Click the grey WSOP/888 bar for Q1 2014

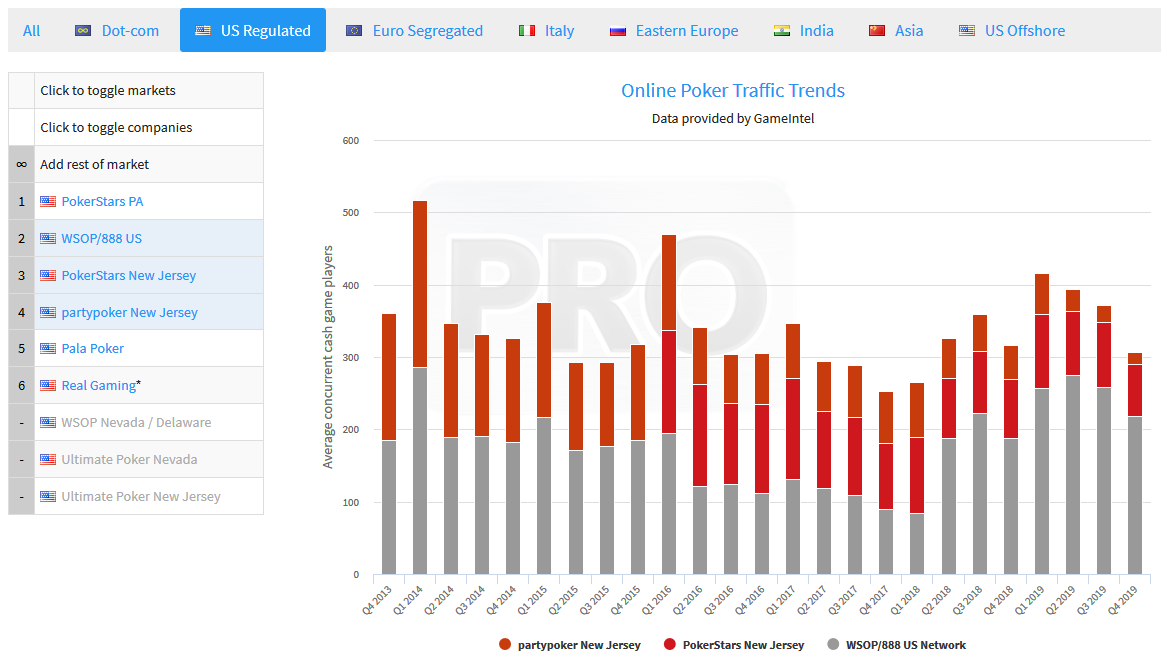[420, 471]
